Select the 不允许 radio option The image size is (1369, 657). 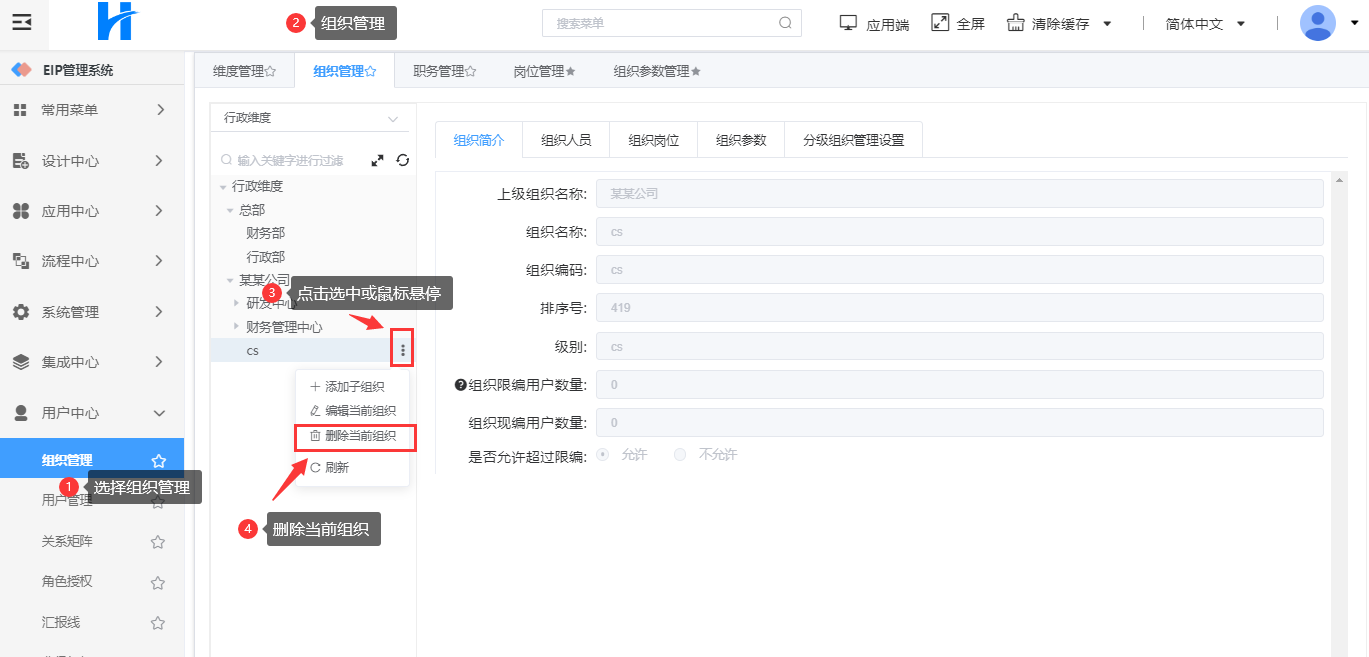pos(680,454)
